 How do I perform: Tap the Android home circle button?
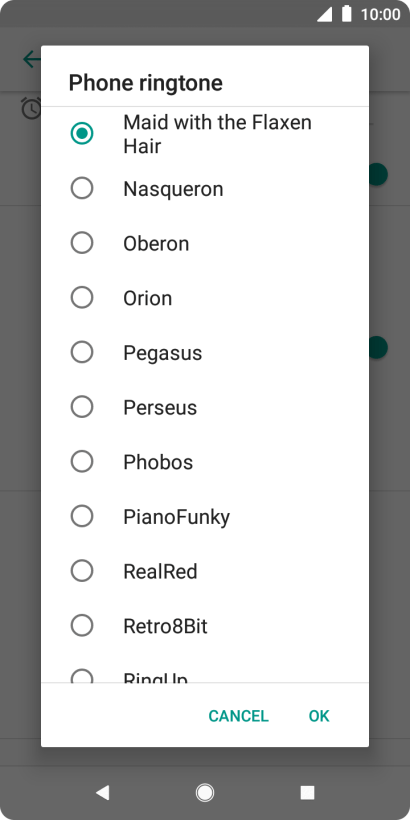click(x=205, y=793)
